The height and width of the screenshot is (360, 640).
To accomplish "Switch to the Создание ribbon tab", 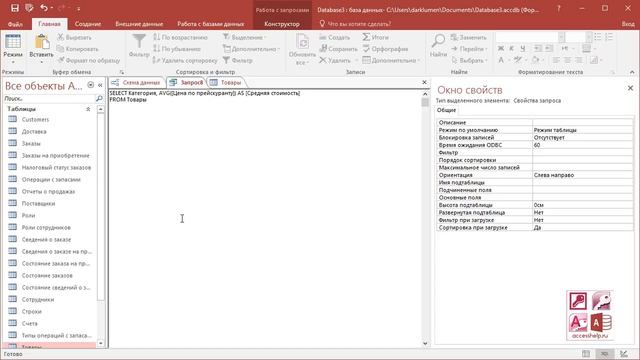I will click(x=88, y=24).
